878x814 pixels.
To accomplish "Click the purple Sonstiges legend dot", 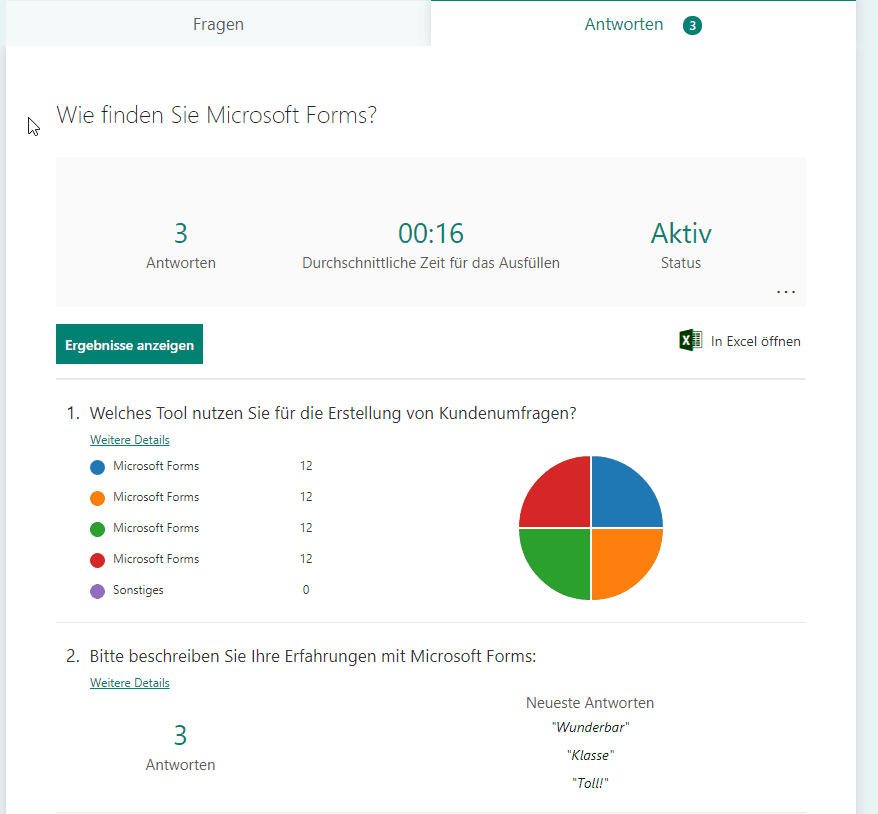I will pyautogui.click(x=97, y=591).
